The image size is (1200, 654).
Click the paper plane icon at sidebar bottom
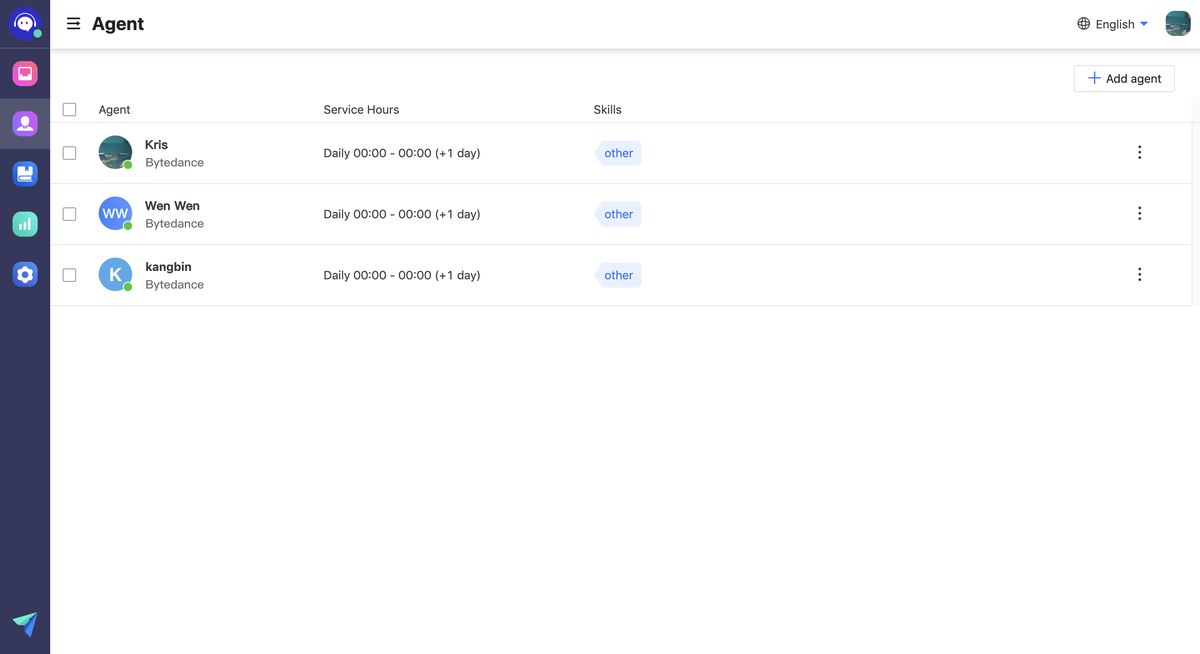click(25, 624)
